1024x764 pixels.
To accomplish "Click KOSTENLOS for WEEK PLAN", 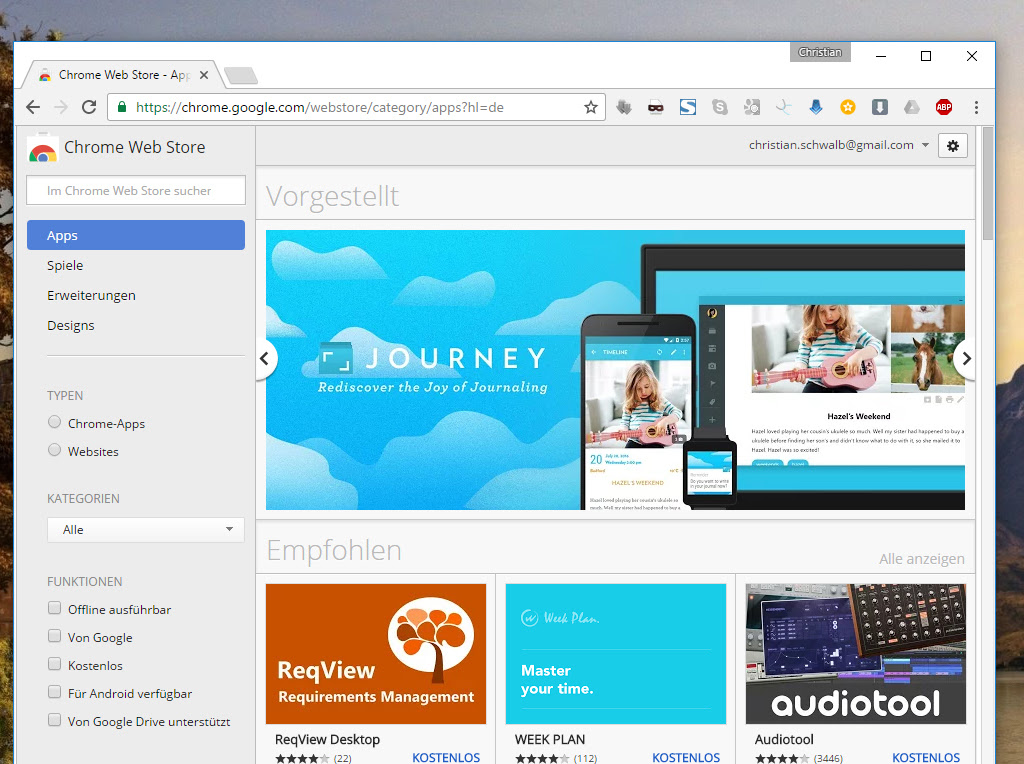I will (686, 757).
